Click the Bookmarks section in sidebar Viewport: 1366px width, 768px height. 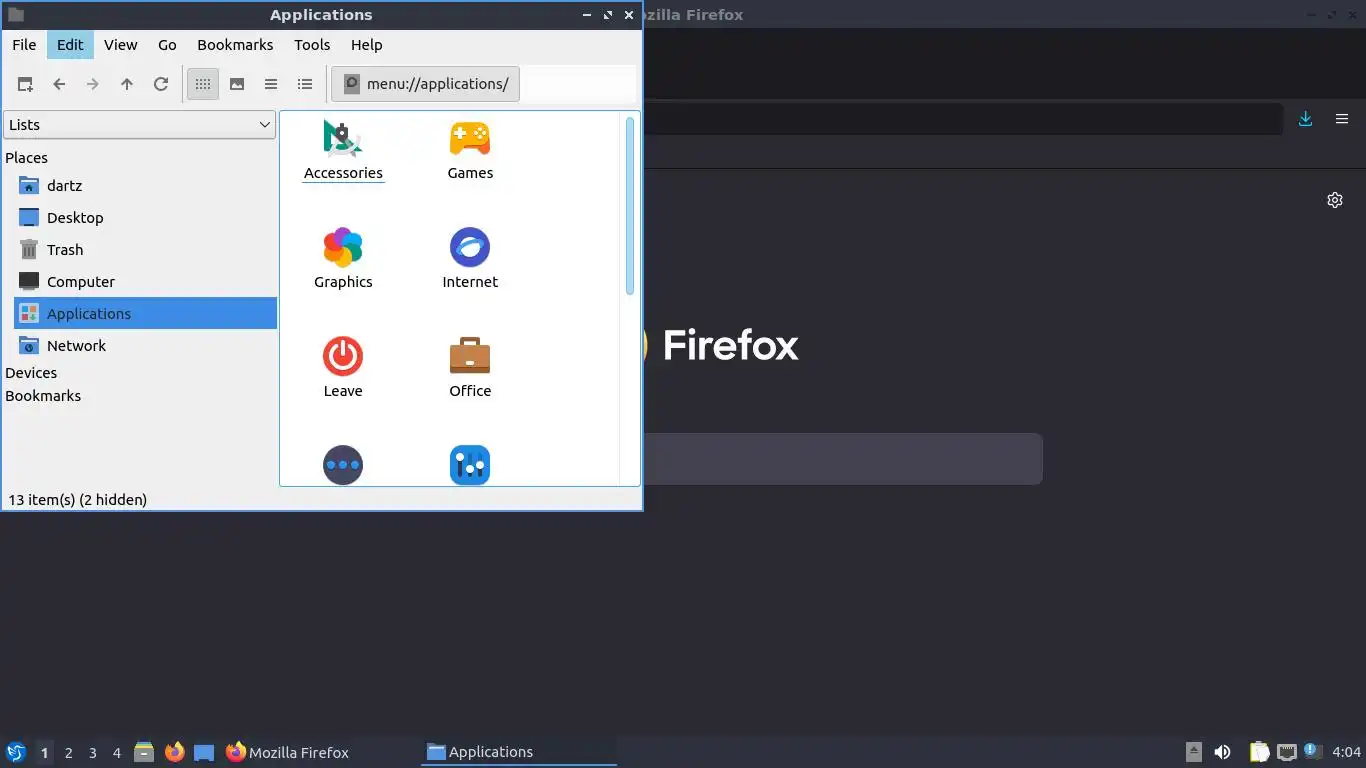click(x=43, y=396)
